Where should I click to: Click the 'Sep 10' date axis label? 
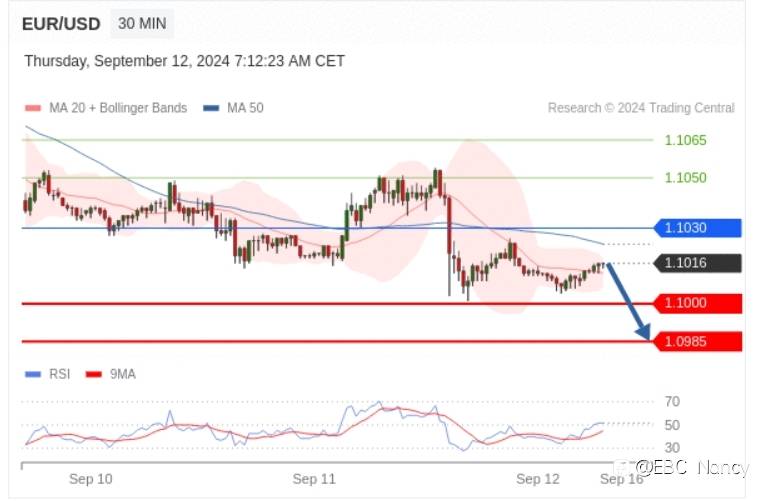pos(91,479)
